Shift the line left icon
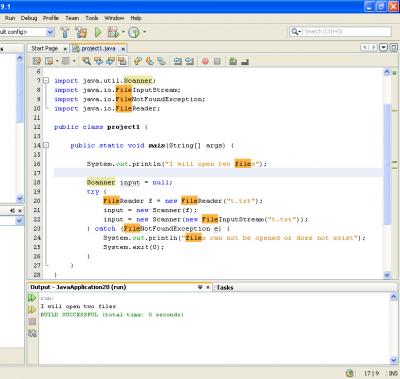This screenshot has width=400, height=379. [x=178, y=61]
